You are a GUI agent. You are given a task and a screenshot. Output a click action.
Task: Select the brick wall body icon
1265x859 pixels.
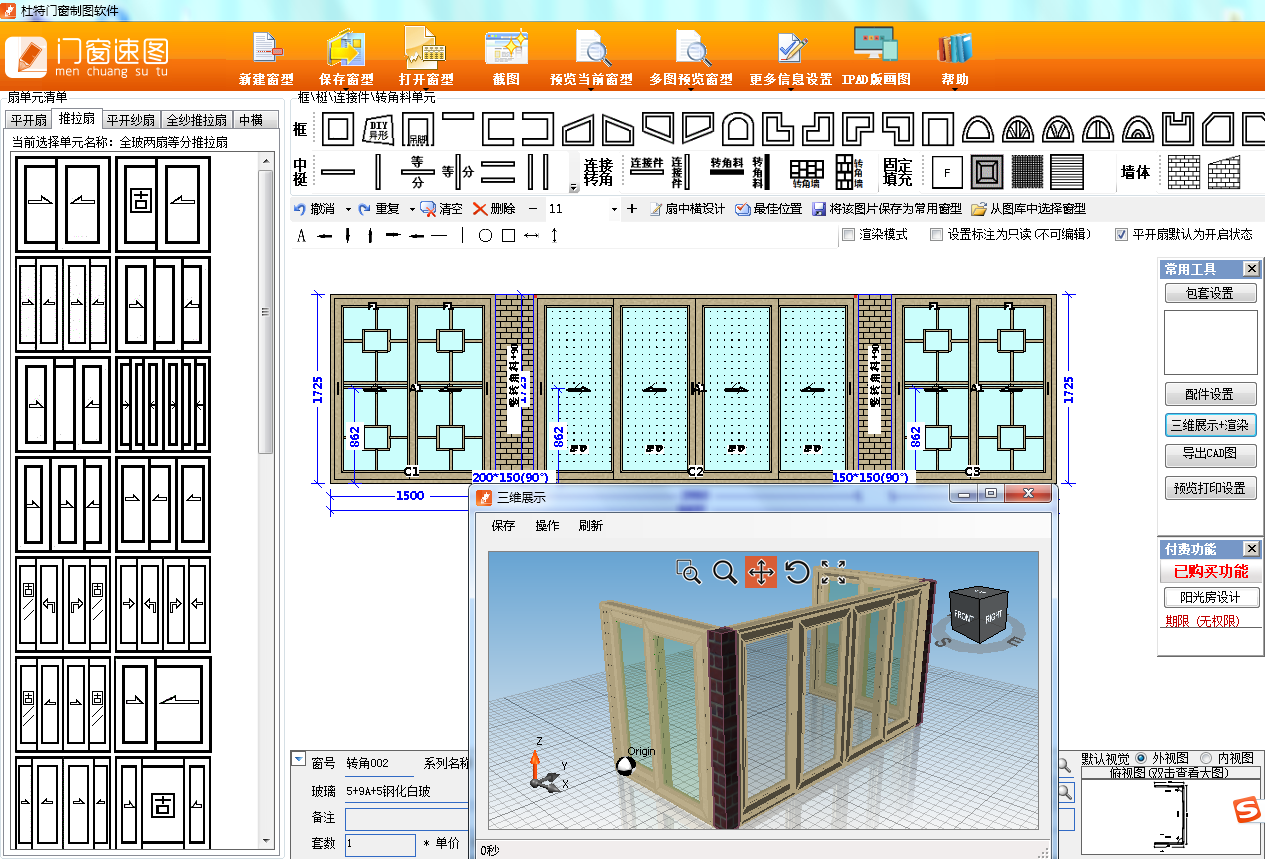pos(1184,172)
